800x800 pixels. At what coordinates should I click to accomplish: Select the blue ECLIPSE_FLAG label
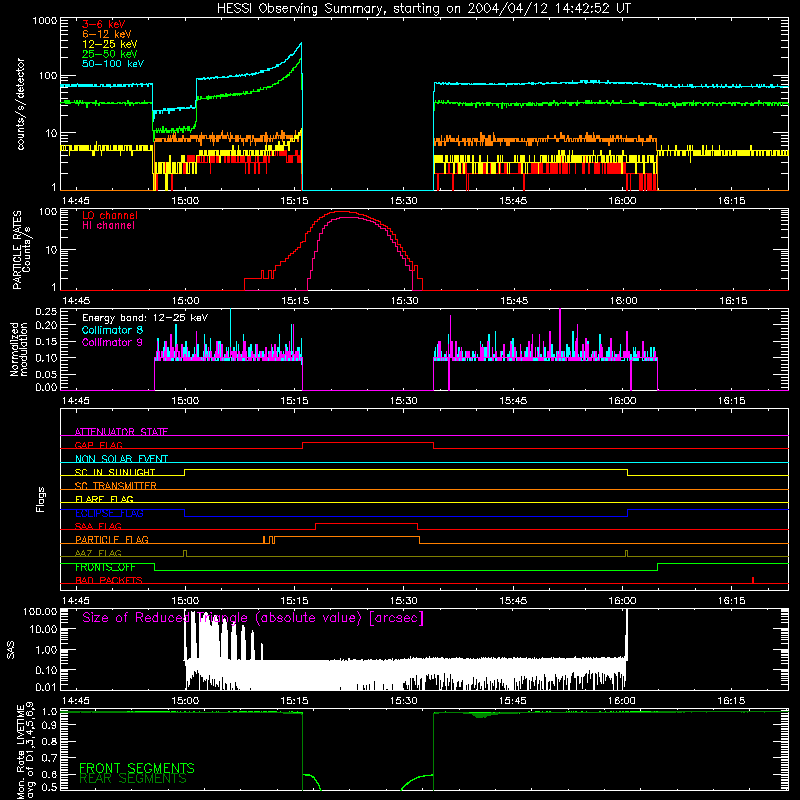109,513
